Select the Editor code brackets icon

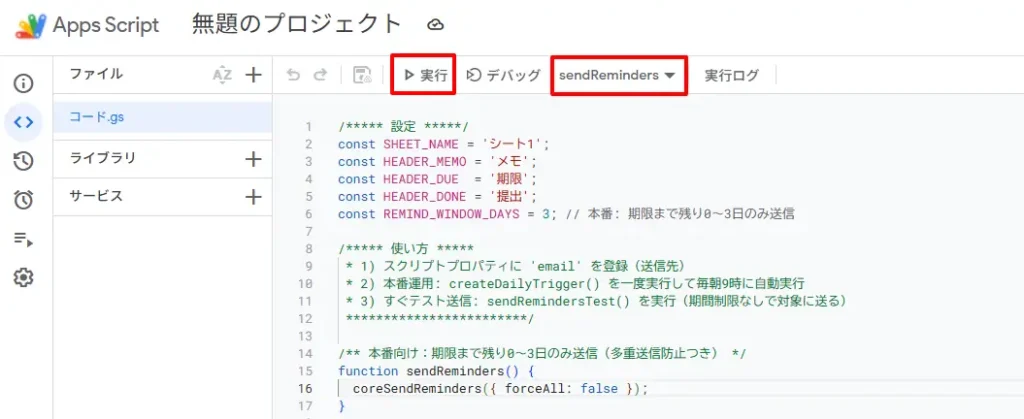(x=23, y=122)
